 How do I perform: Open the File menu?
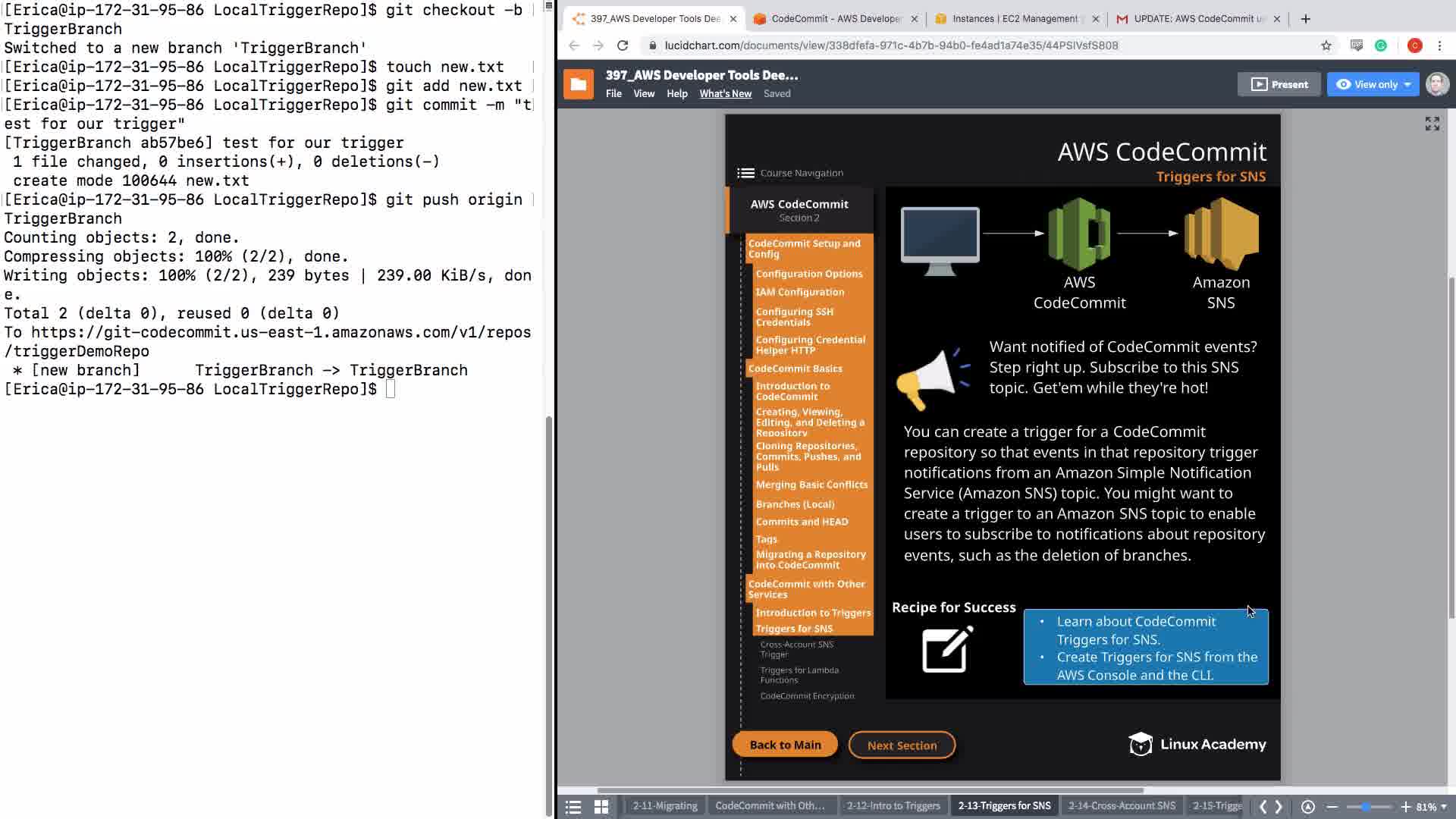point(613,93)
